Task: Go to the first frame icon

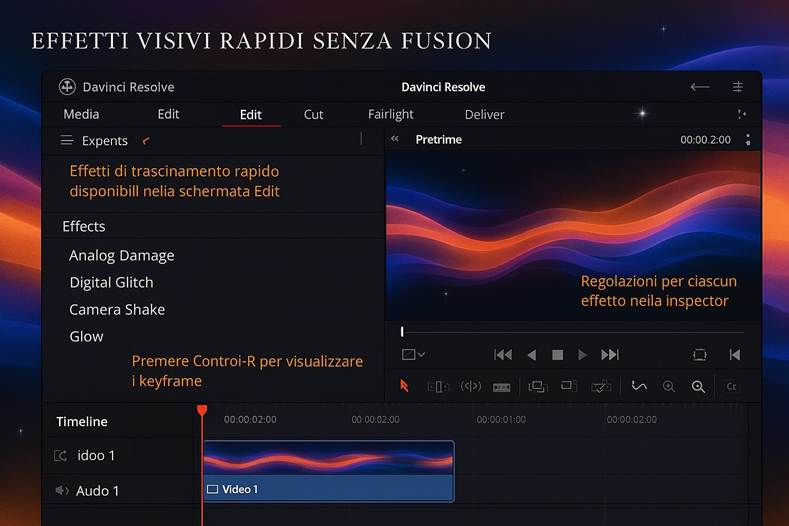Action: [735, 355]
